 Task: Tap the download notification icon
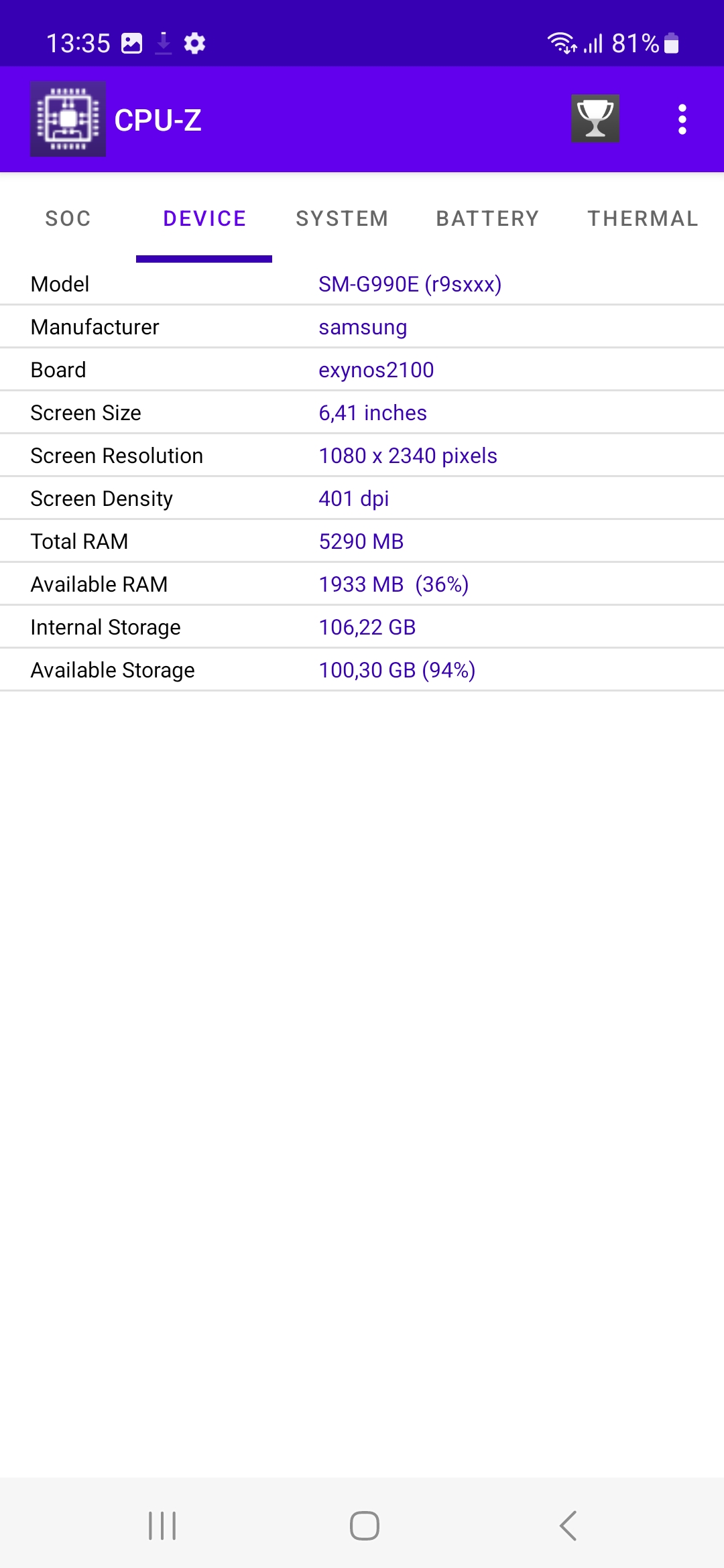tap(163, 44)
